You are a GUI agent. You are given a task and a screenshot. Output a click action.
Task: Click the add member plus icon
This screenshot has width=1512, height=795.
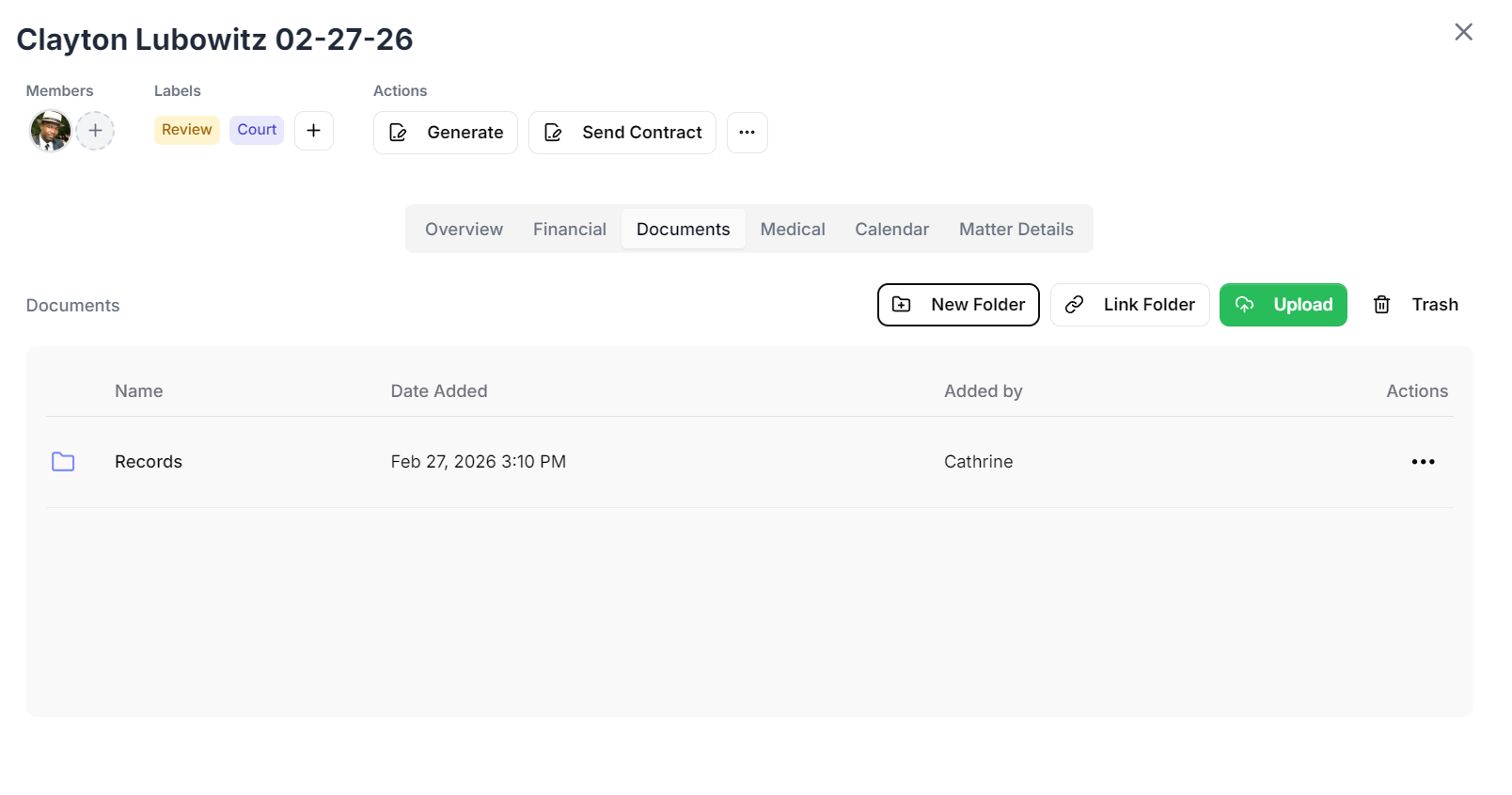pyautogui.click(x=95, y=131)
